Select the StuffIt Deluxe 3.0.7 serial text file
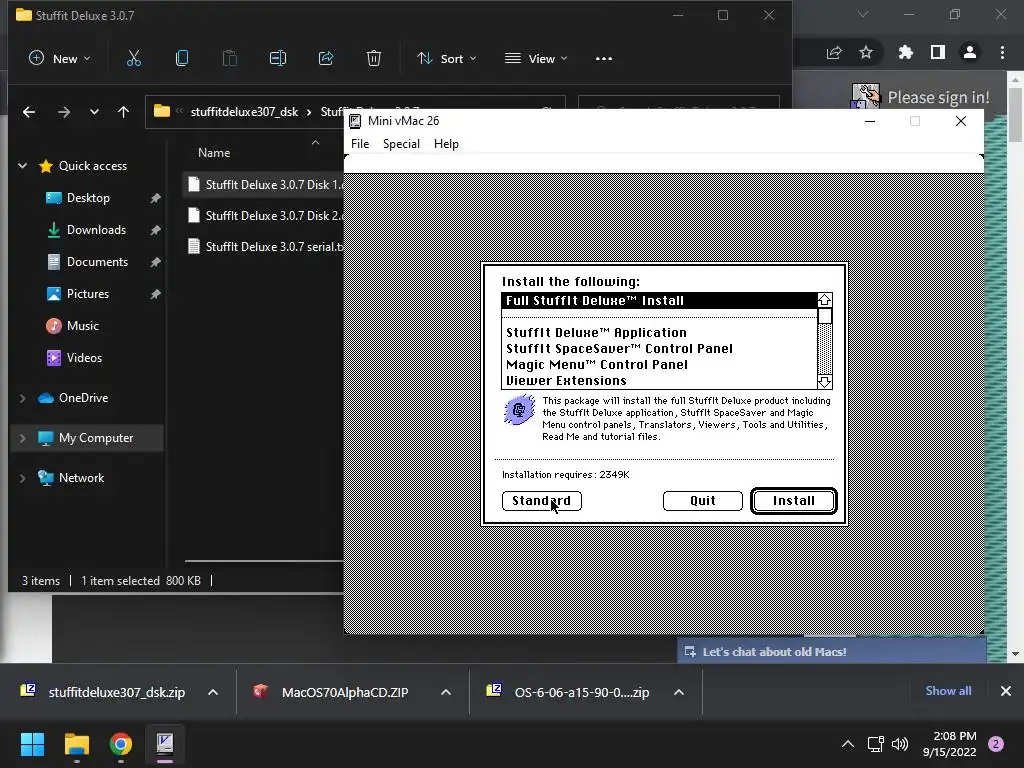Image resolution: width=1024 pixels, height=768 pixels. (x=264, y=247)
